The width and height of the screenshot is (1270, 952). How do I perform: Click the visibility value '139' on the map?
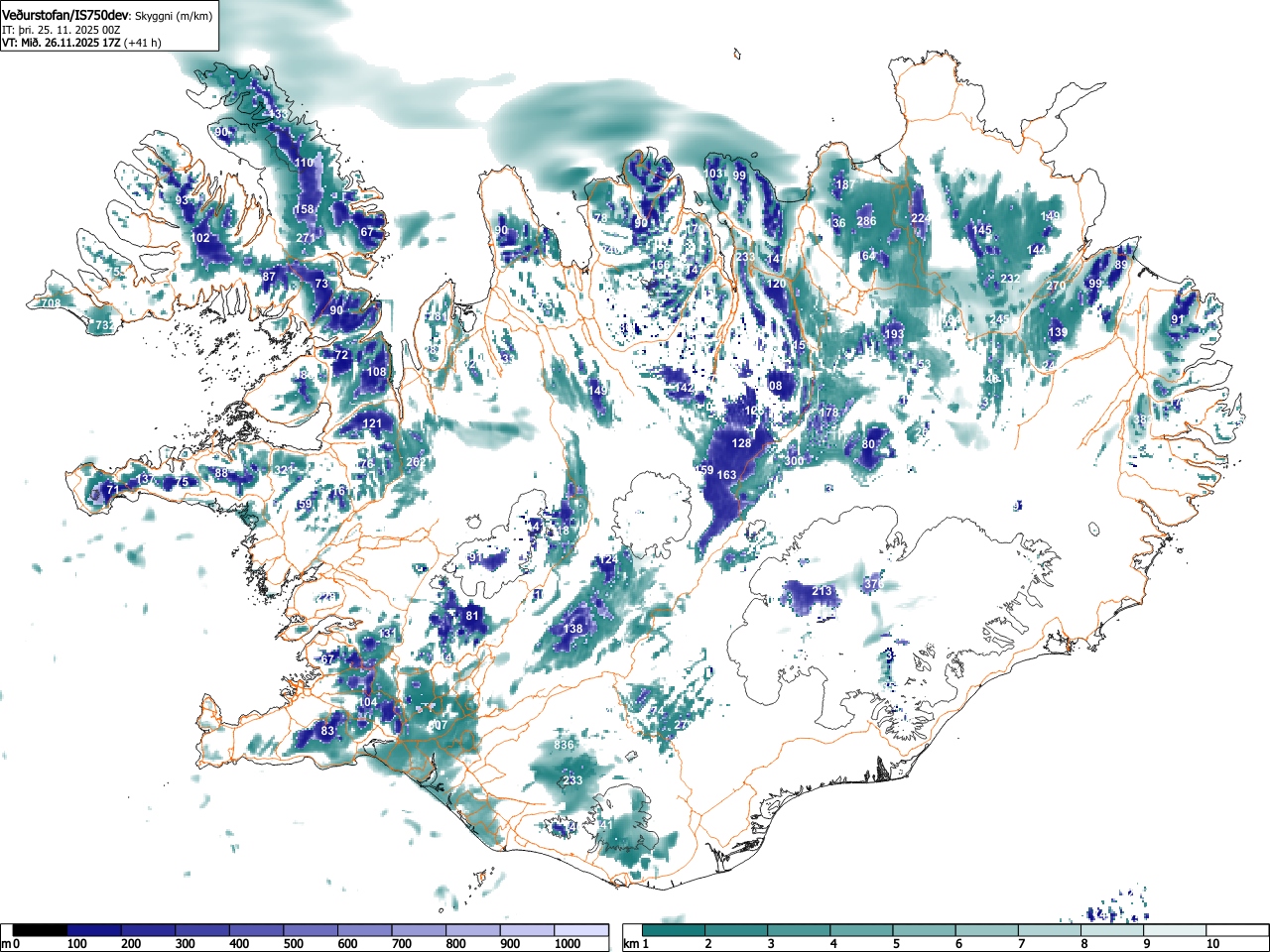1059,332
